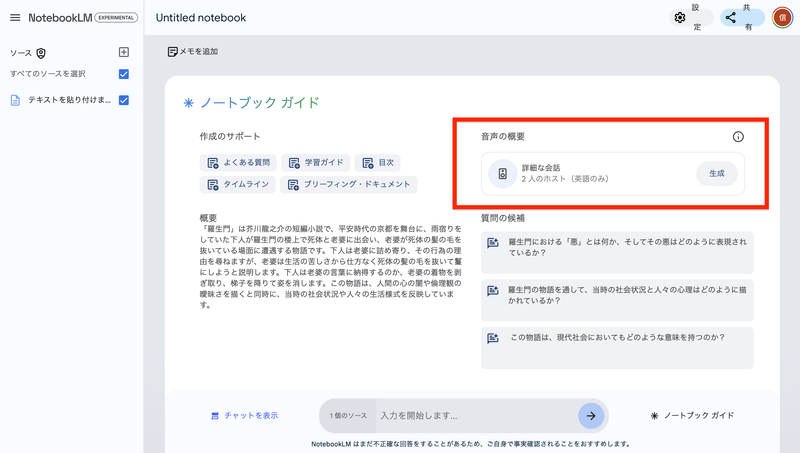Open ブリーフィング・ドキュメント chip
This screenshot has height=453, width=800.
coord(348,184)
